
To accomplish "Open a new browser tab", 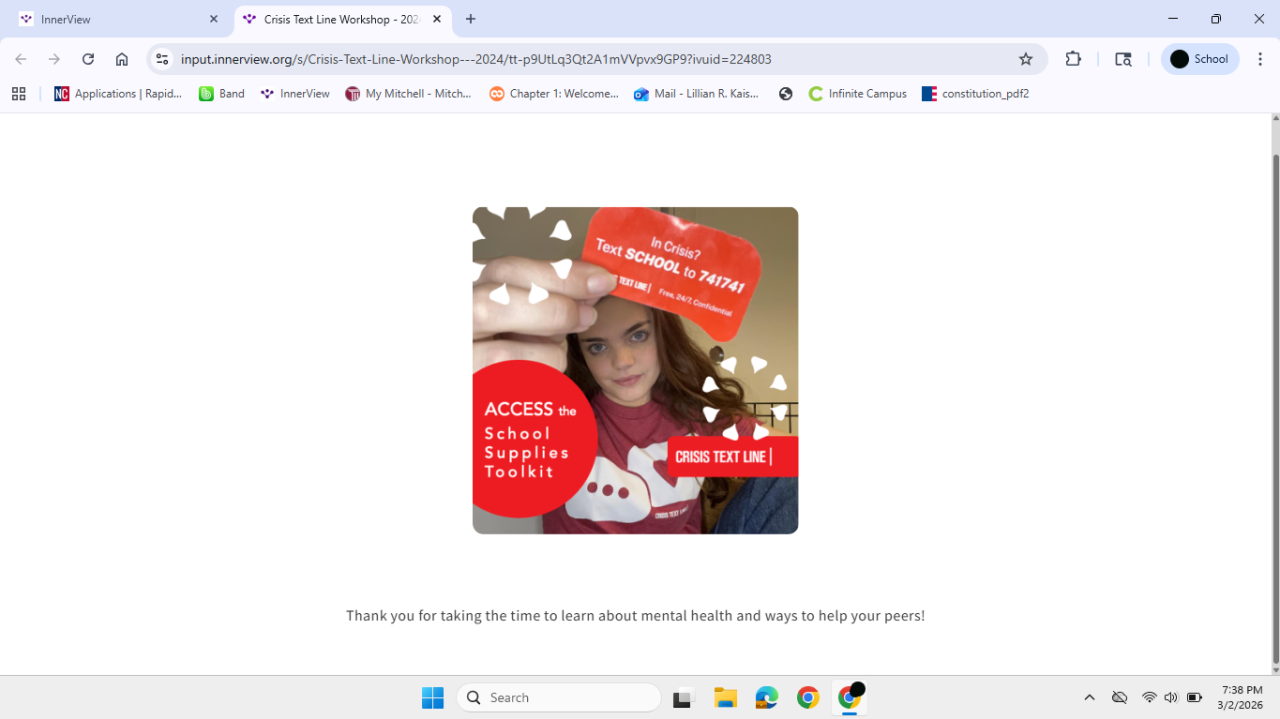I will (x=471, y=19).
